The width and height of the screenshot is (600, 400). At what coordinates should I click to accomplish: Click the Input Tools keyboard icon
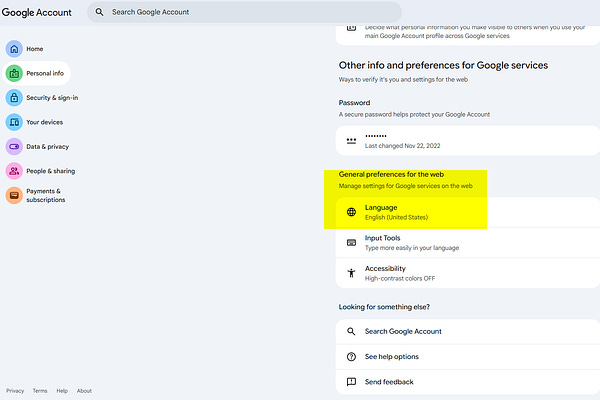[x=351, y=243]
